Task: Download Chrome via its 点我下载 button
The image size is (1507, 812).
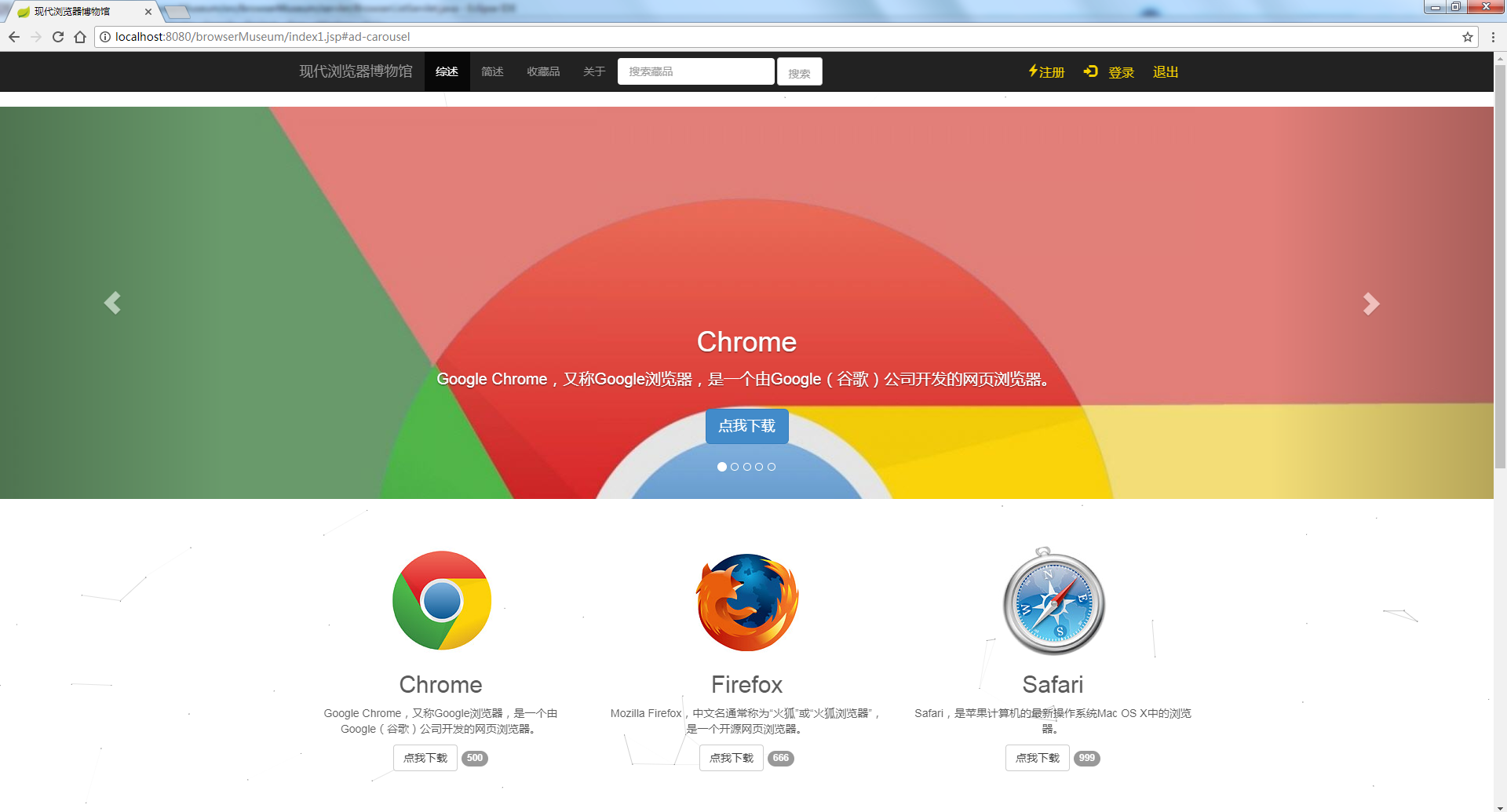Action: (425, 758)
